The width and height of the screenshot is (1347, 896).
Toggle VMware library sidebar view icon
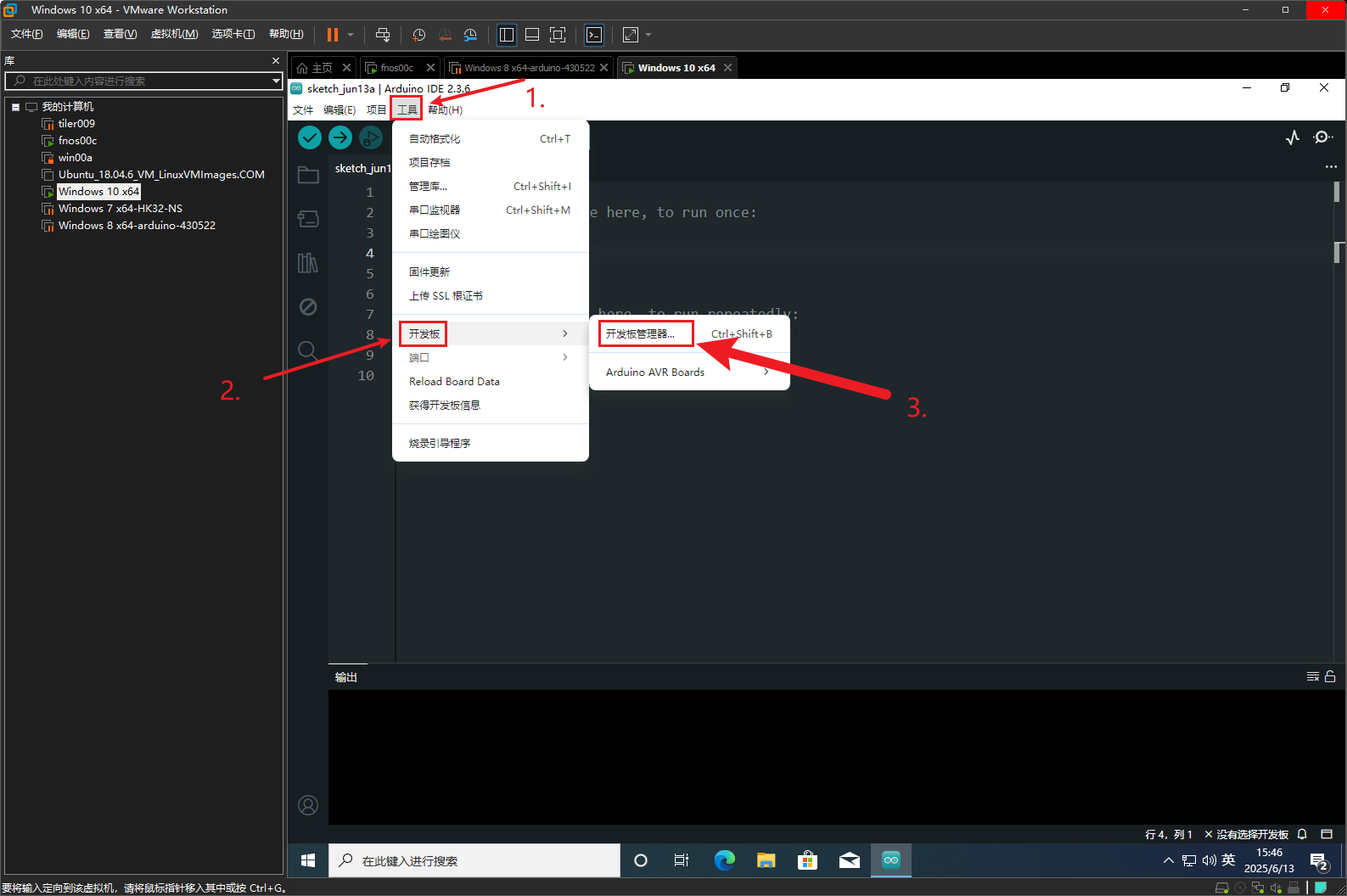(x=507, y=35)
